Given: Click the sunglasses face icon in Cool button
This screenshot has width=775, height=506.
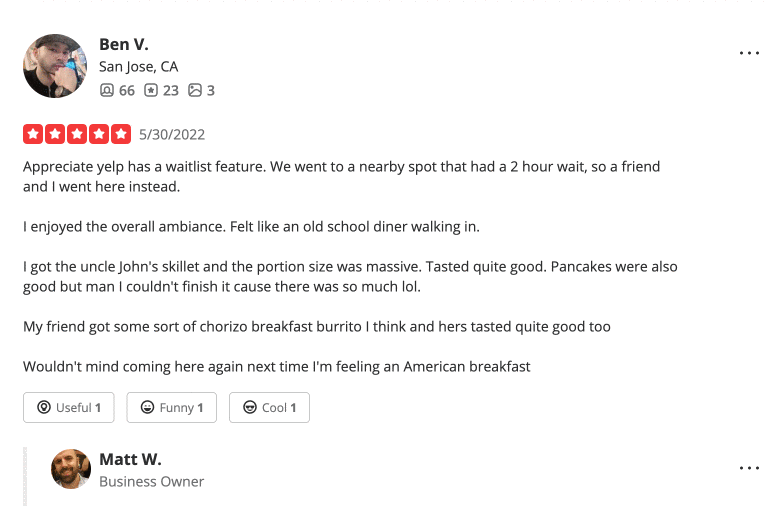Looking at the screenshot, I should (x=250, y=407).
